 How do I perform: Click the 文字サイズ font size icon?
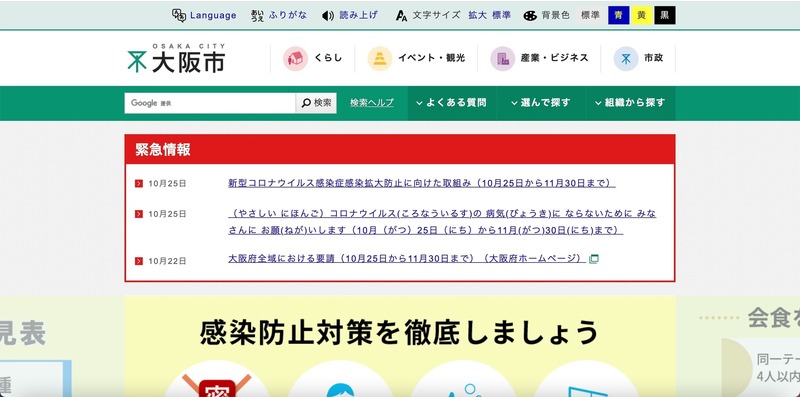pos(402,16)
